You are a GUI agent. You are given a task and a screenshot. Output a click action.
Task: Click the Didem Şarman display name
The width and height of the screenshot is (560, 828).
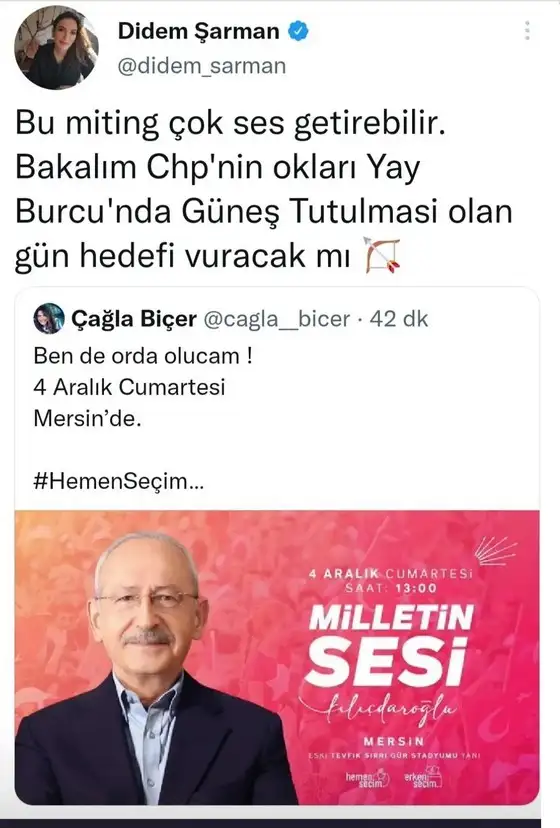(199, 31)
